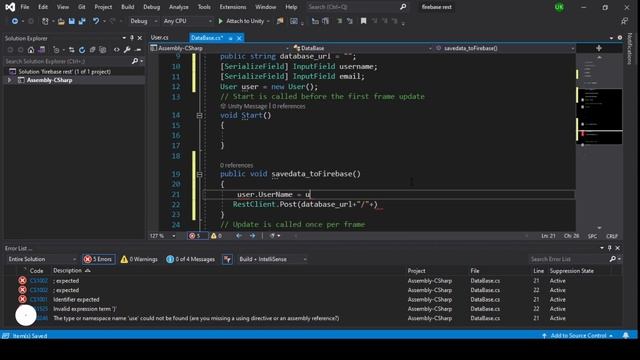Sort Error List by Code column
640x360 pixels.
(x=36, y=271)
